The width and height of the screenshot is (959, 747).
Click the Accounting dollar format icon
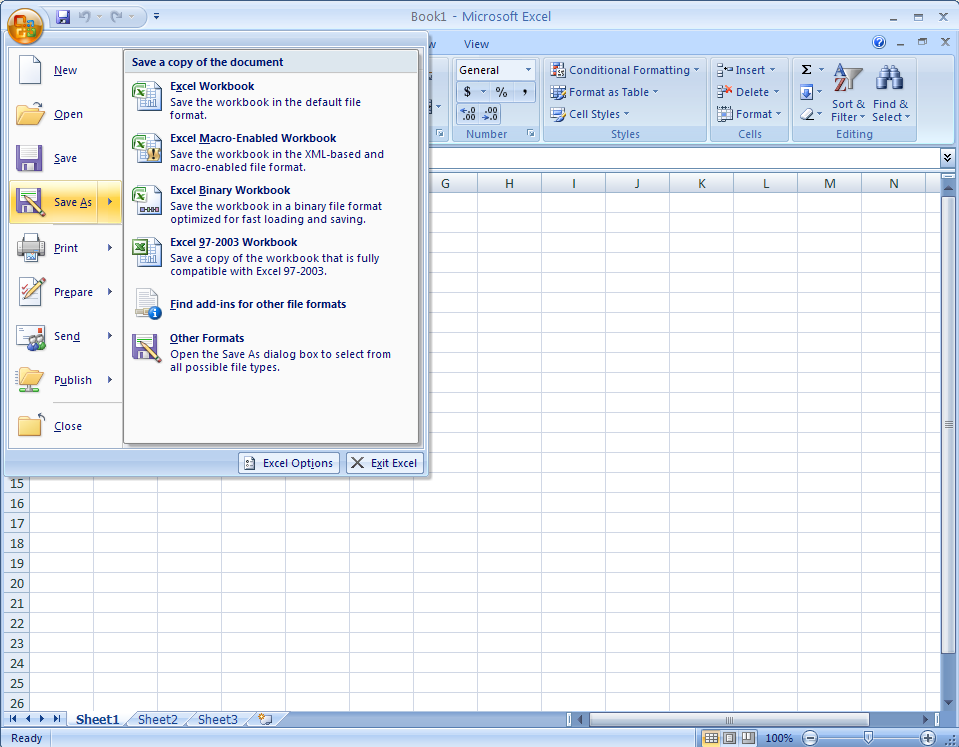click(467, 92)
